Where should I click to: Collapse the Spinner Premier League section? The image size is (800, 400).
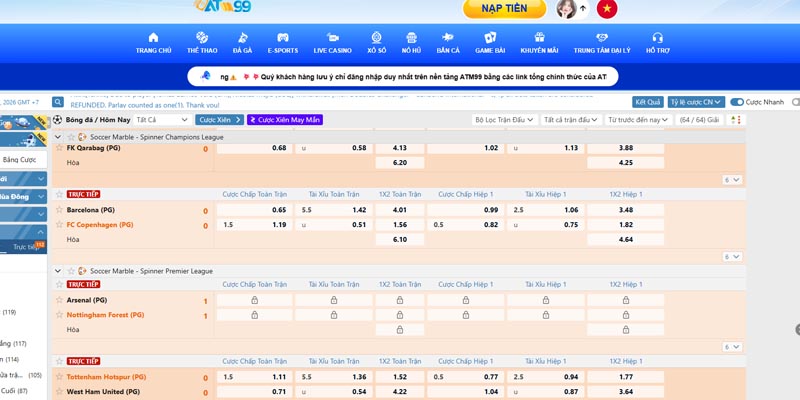[x=57, y=271]
